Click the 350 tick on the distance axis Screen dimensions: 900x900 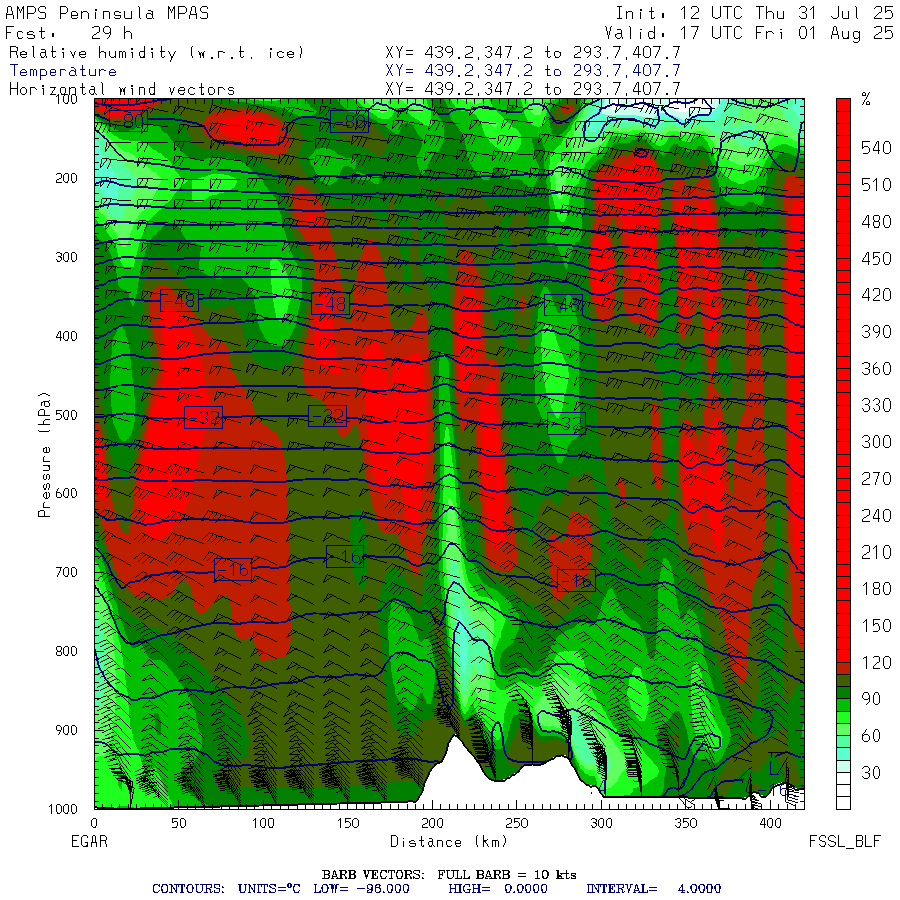tap(686, 823)
